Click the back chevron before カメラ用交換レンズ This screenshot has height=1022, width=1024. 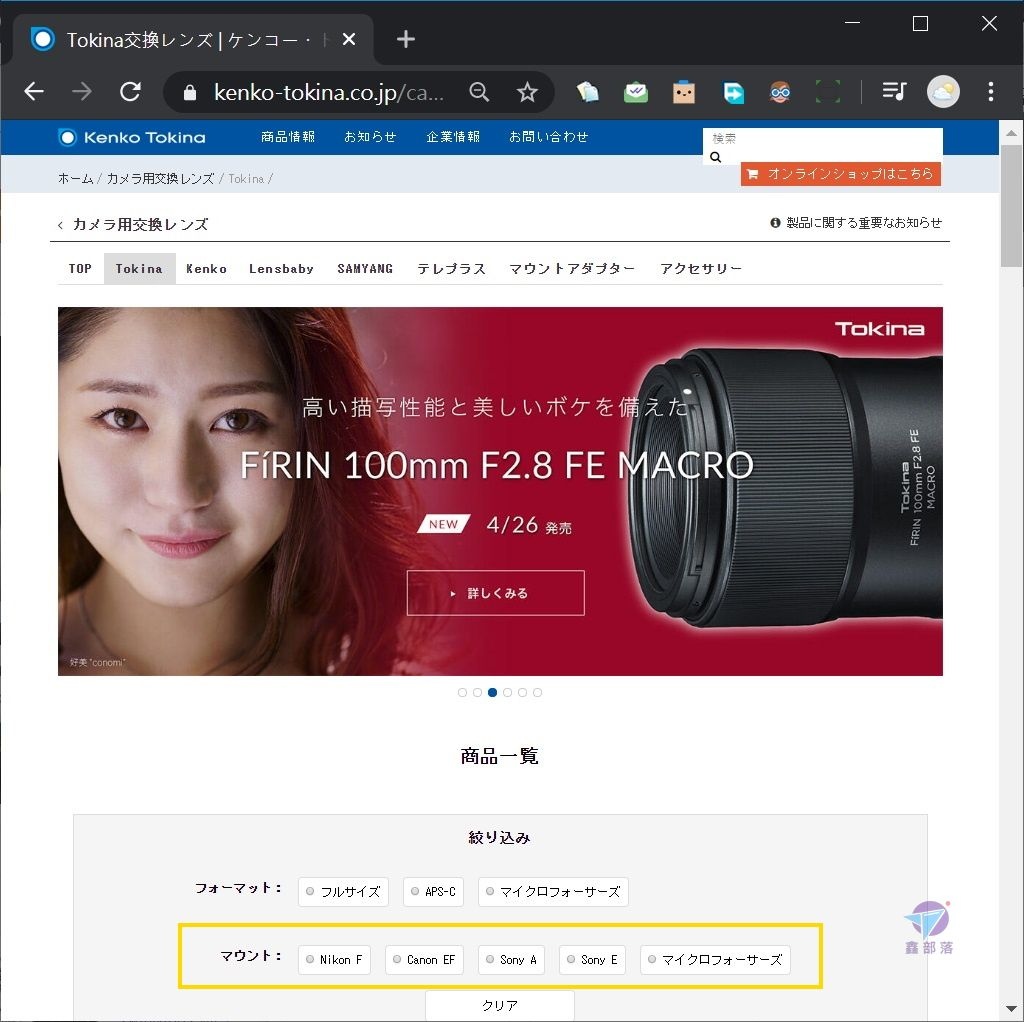coord(60,225)
